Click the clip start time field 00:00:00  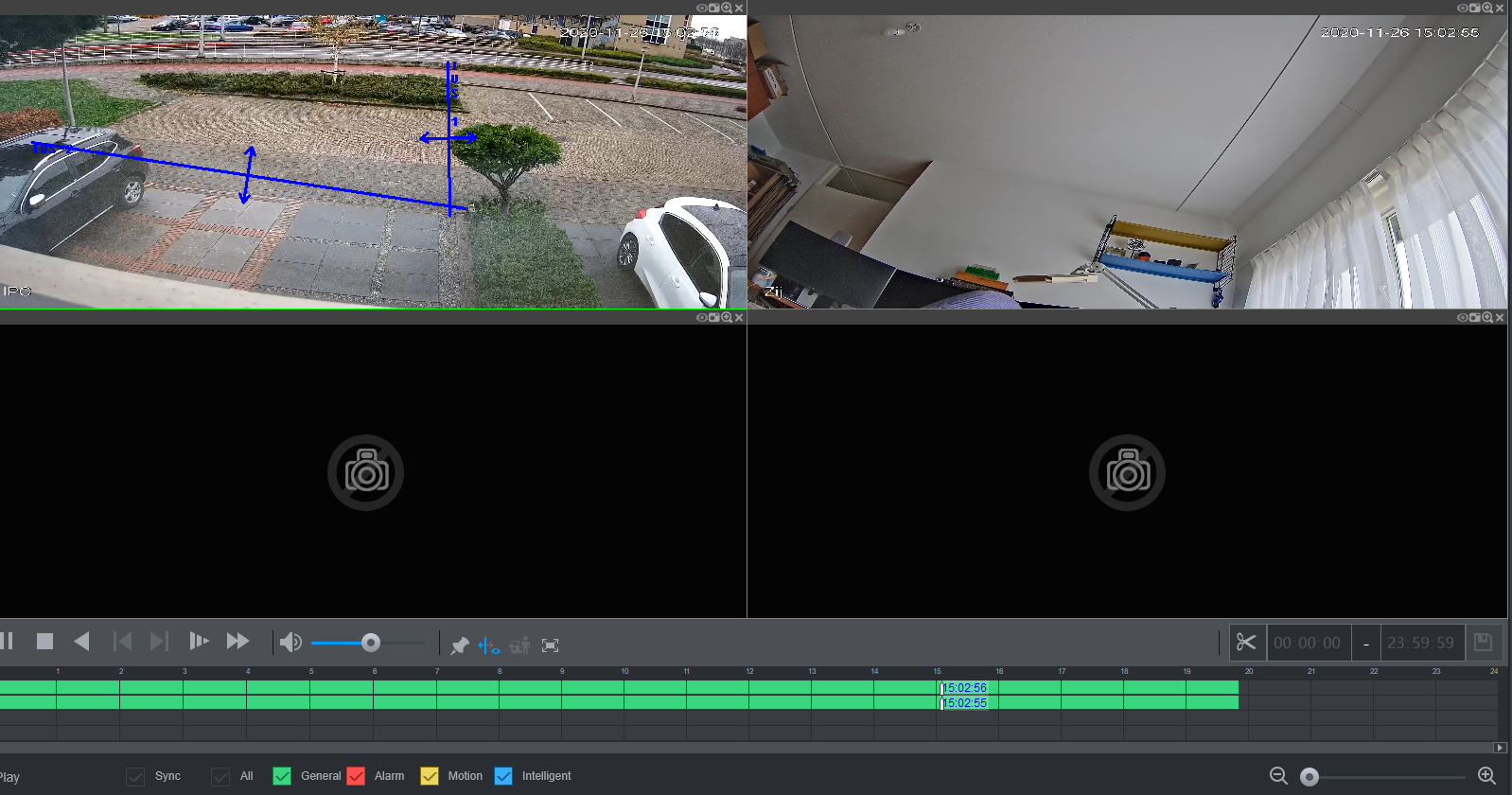(x=1307, y=643)
